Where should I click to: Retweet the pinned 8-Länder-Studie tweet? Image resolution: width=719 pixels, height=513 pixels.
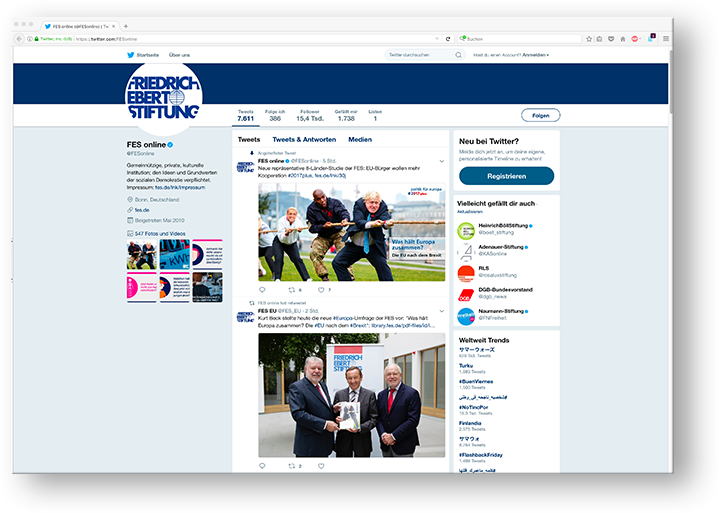(x=291, y=290)
